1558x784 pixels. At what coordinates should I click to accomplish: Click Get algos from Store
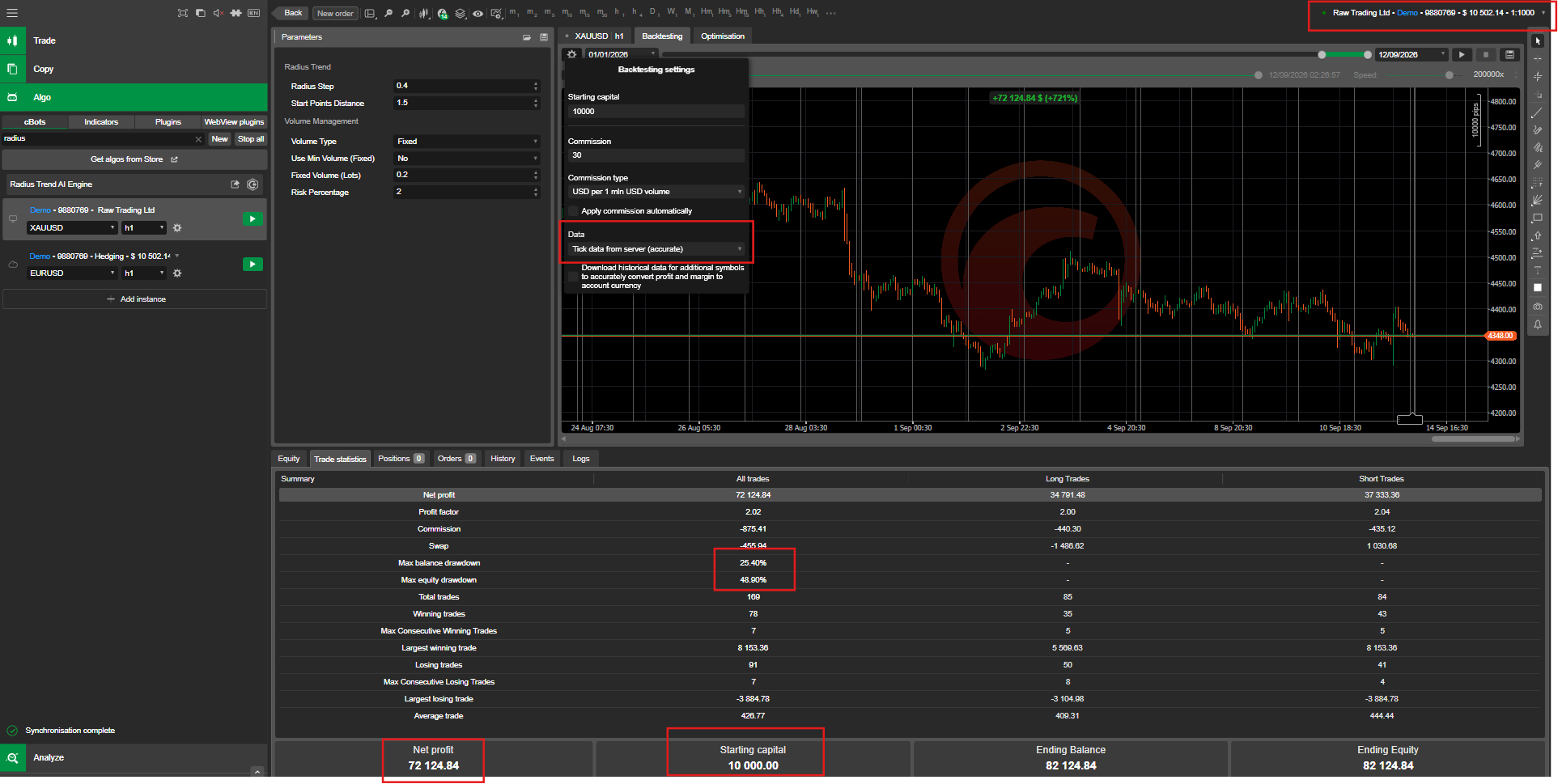pos(134,159)
